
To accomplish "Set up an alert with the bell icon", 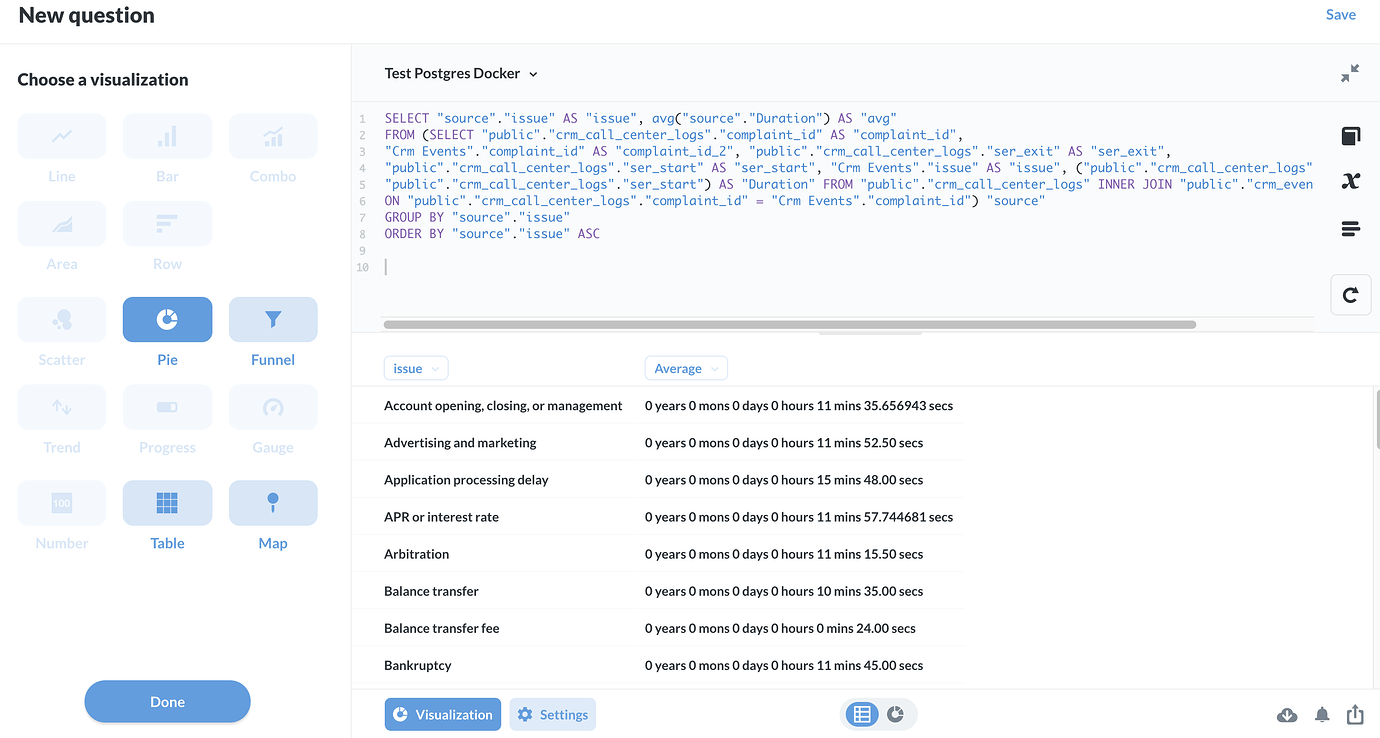I will coord(1321,714).
